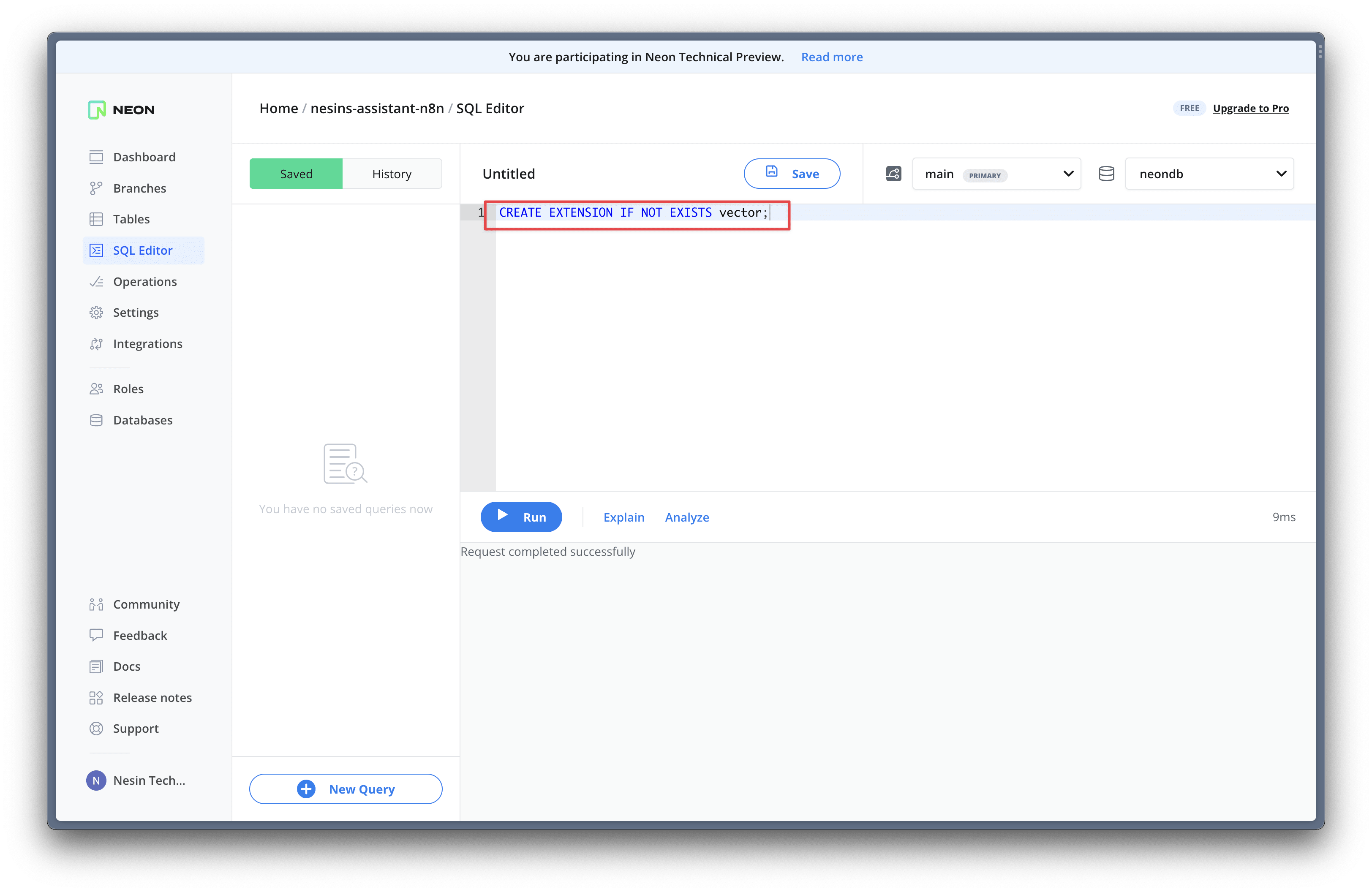Click the Tables grid icon
The width and height of the screenshot is (1372, 892).
coord(96,219)
